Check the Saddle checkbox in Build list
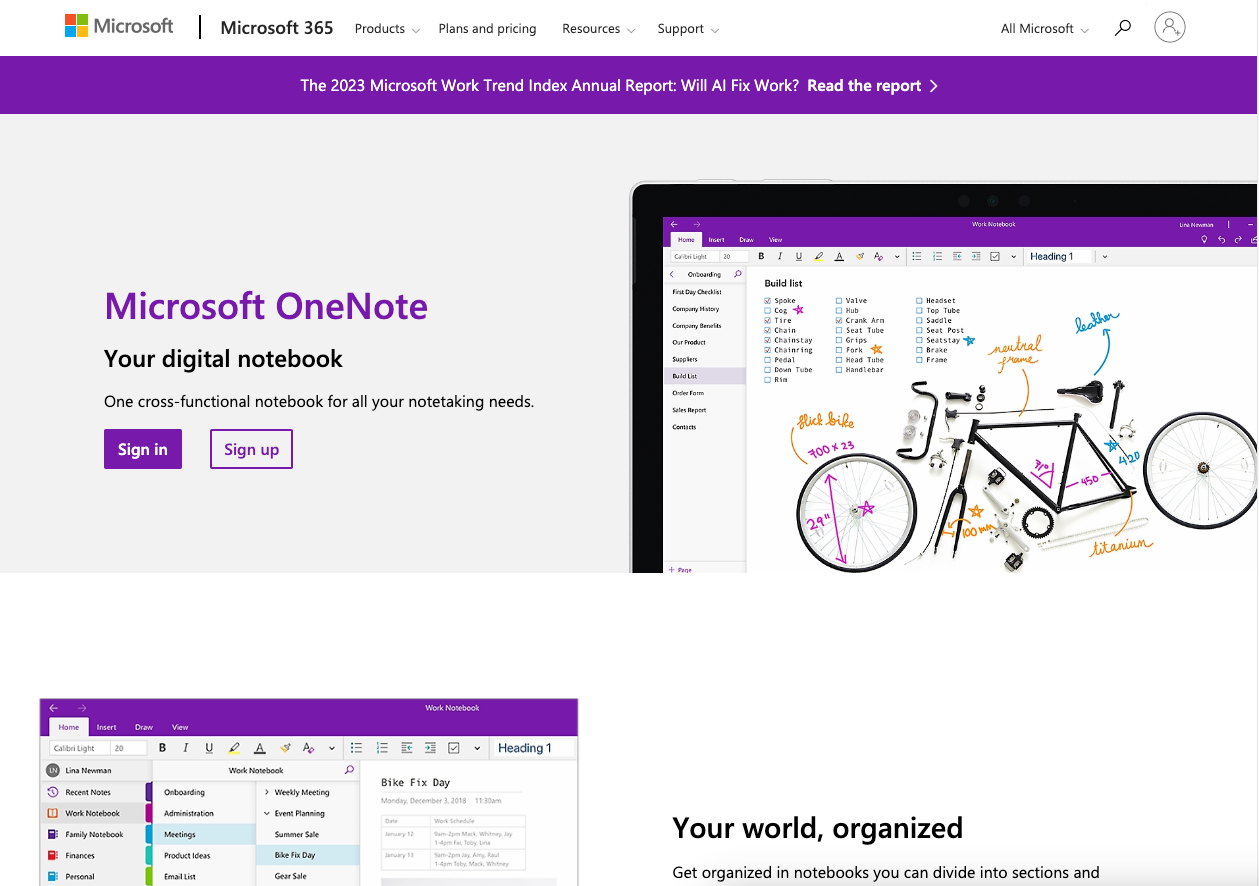This screenshot has width=1259, height=886. [919, 320]
